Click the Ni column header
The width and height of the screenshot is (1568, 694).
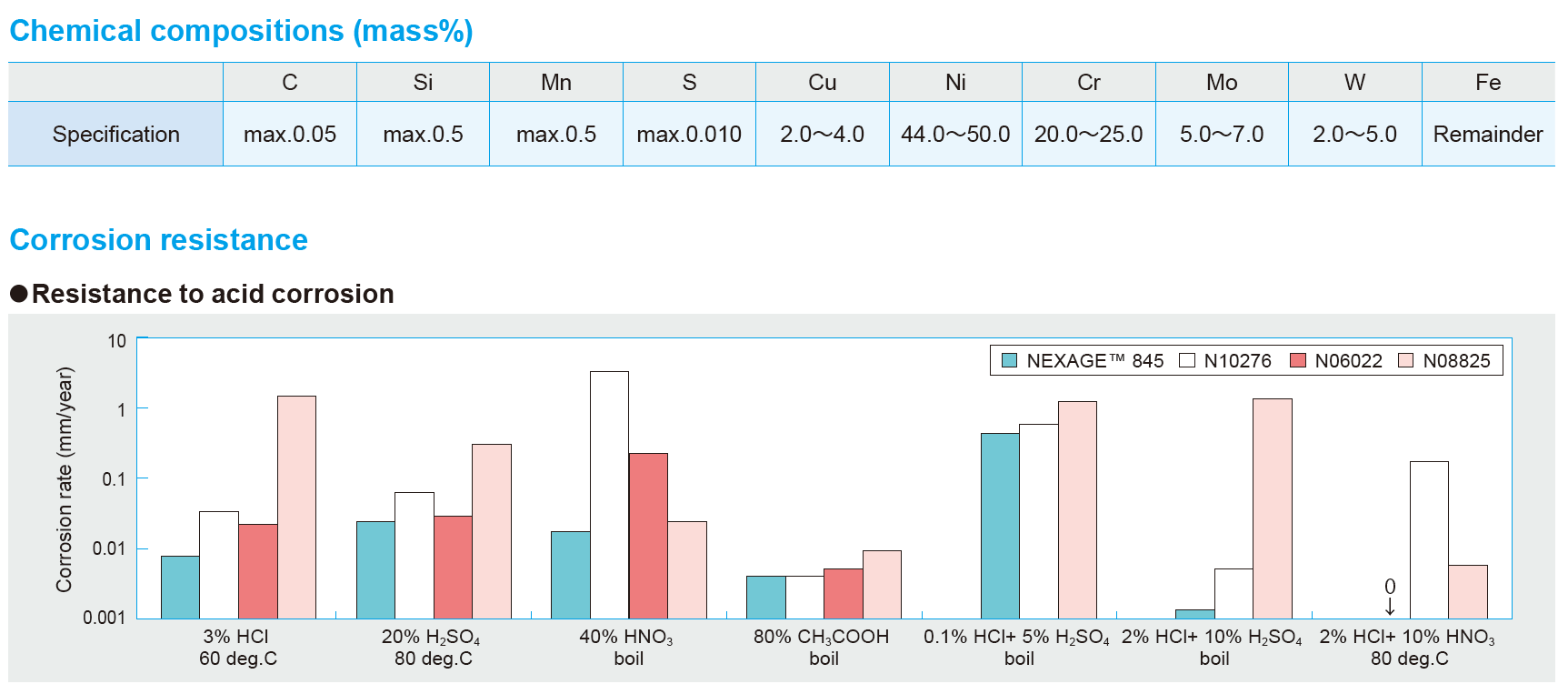(955, 83)
